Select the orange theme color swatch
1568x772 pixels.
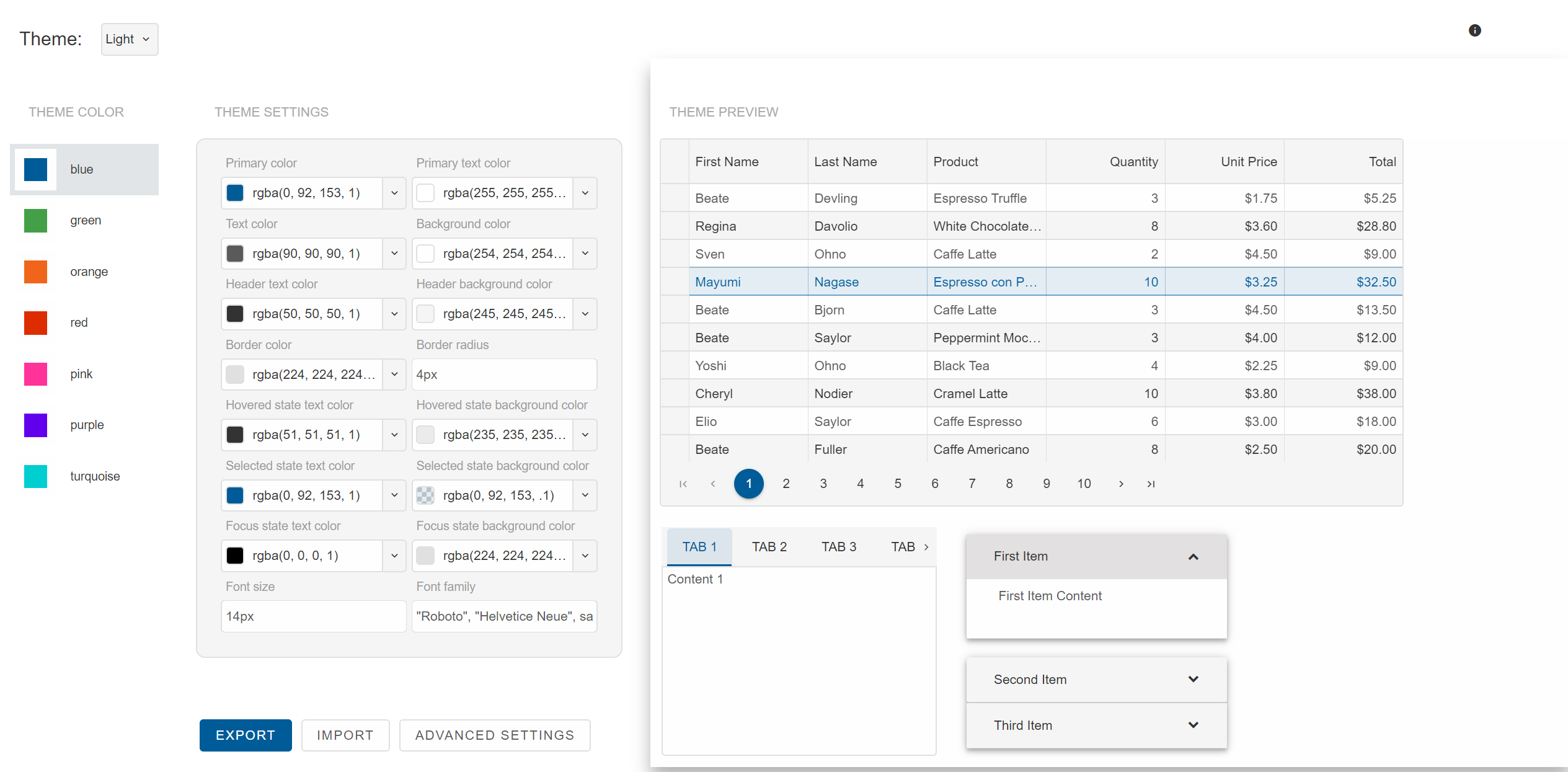(x=36, y=272)
